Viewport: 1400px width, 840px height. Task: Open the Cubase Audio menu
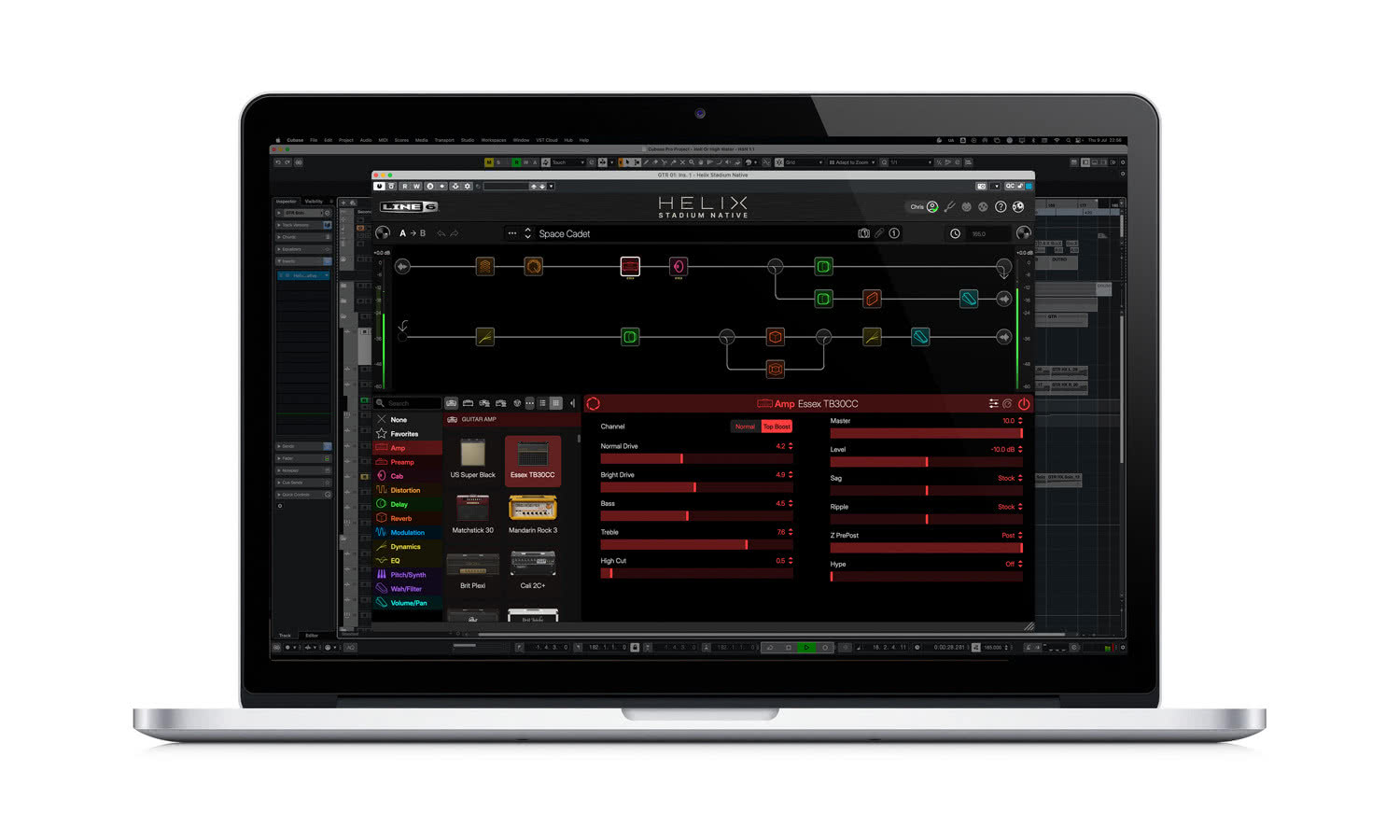[366, 140]
